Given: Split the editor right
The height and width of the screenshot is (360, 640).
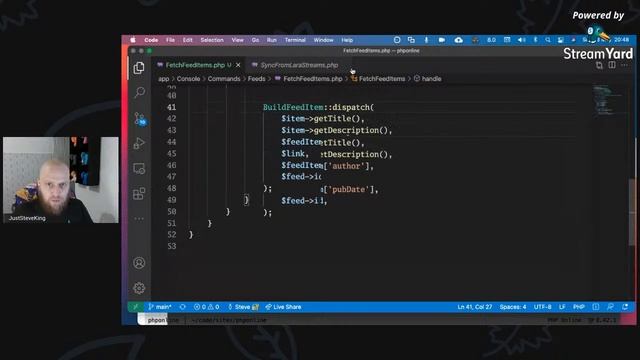Looking at the screenshot, I should (x=612, y=65).
